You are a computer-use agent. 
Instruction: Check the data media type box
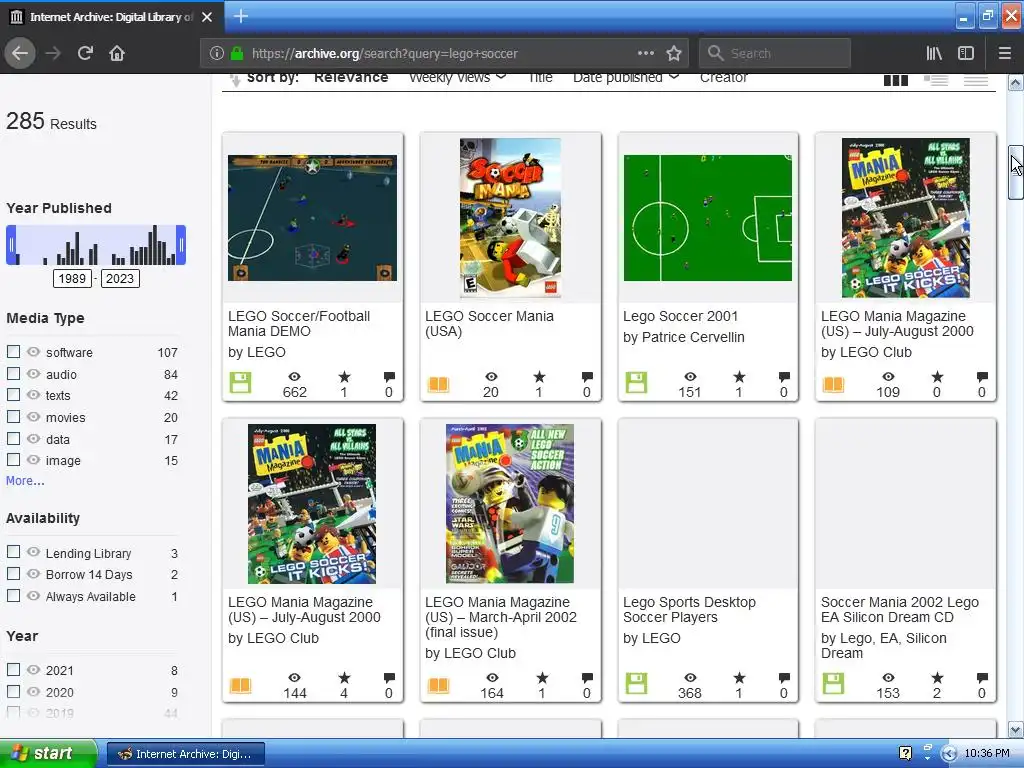[13, 439]
